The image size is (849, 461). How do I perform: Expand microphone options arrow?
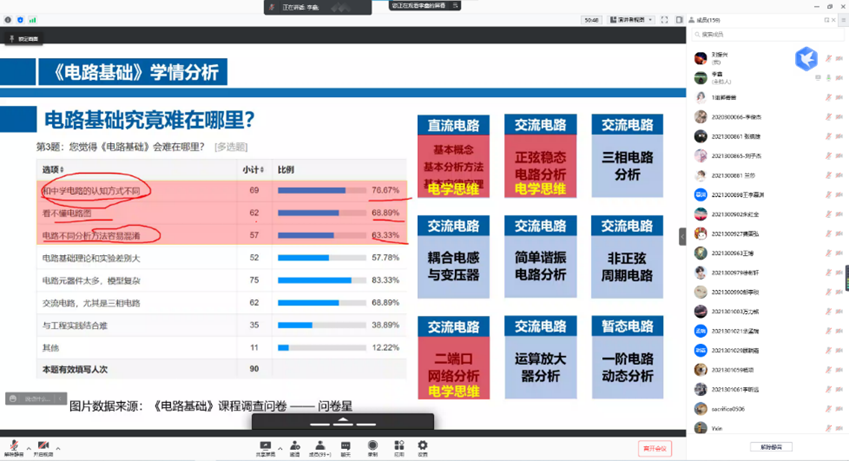(29, 449)
